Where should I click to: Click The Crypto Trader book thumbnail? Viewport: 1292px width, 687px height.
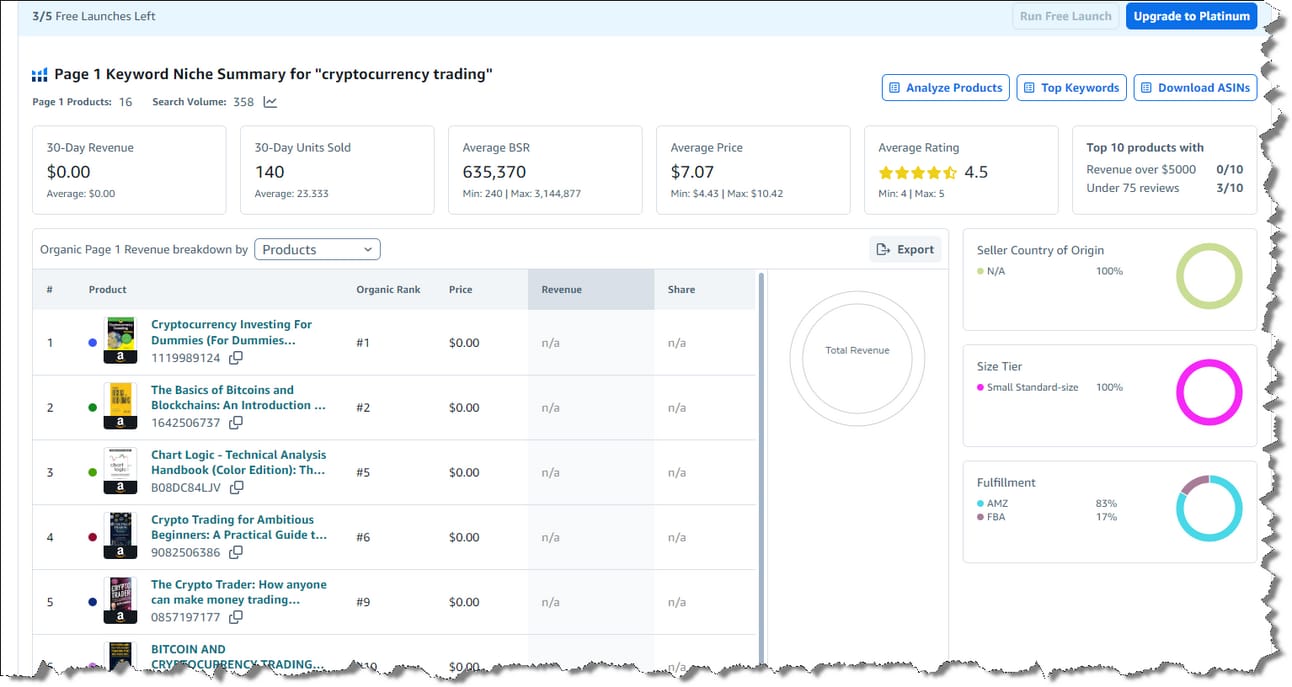point(120,593)
